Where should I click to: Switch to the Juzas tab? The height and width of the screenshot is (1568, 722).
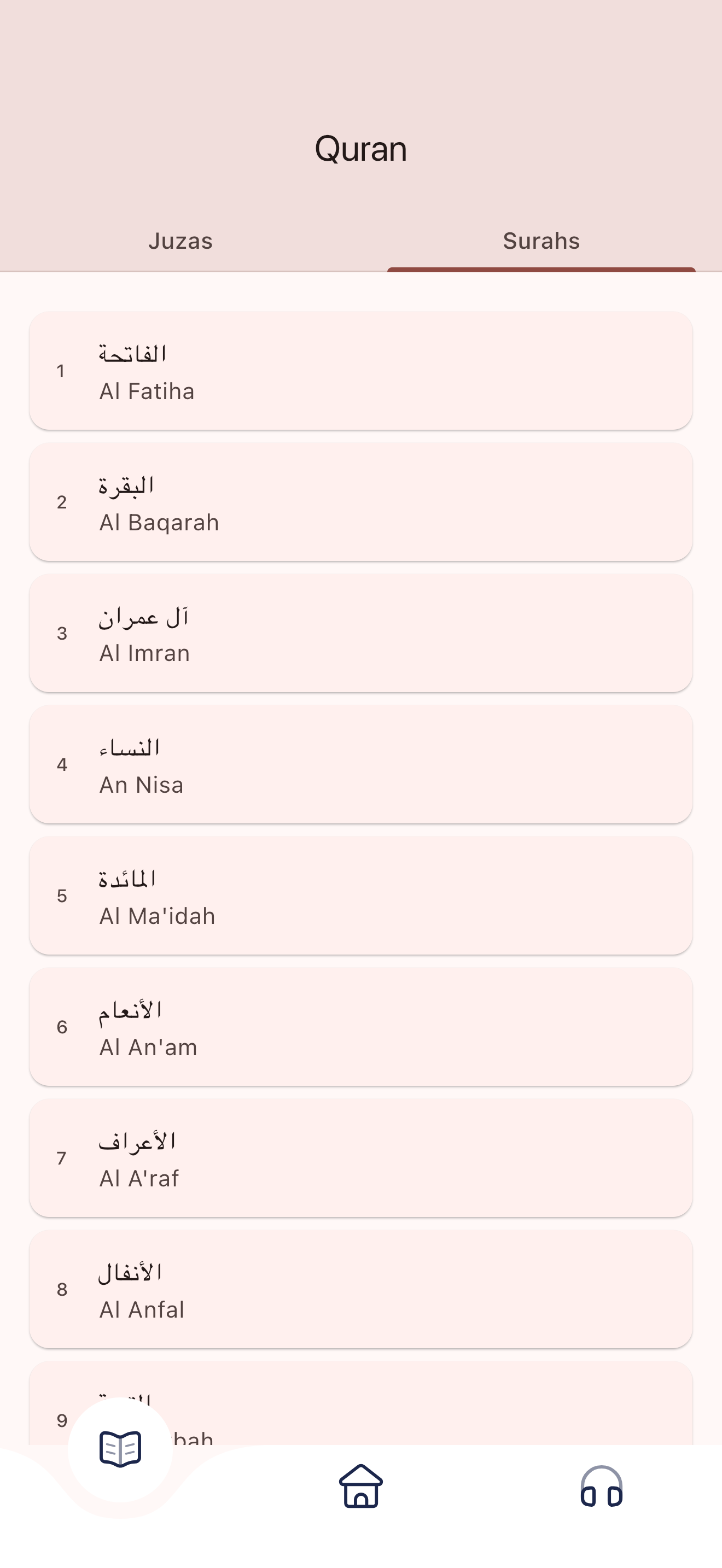click(x=180, y=241)
